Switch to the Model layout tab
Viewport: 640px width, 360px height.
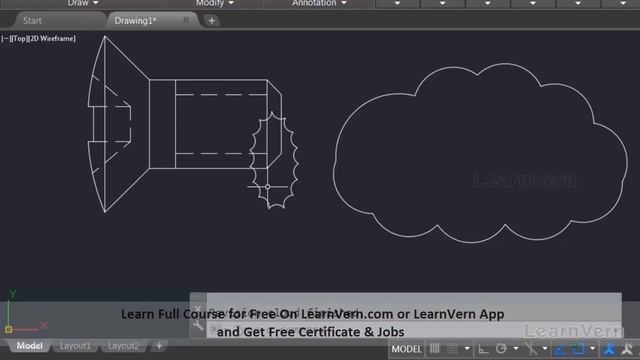[29, 346]
